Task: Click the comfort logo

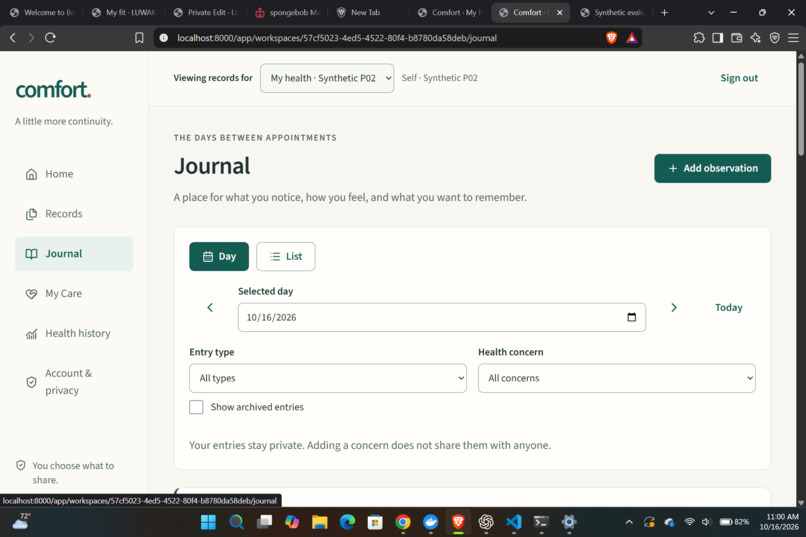Action: point(53,89)
